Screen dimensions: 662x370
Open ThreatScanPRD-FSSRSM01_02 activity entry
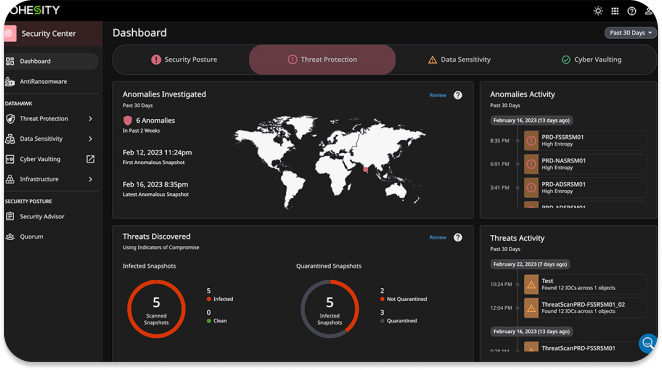pos(585,308)
